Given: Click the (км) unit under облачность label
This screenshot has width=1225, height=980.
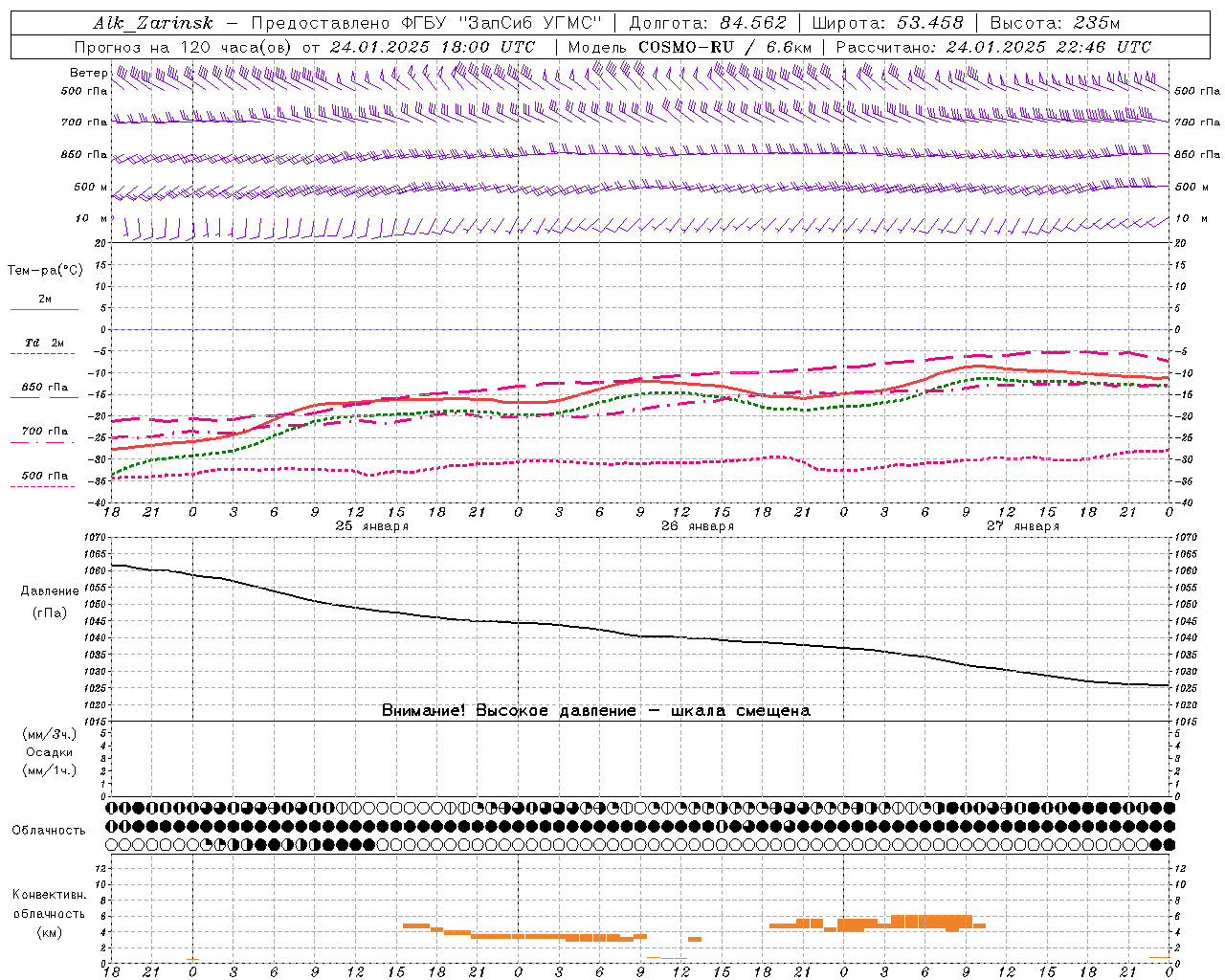Looking at the screenshot, I should (49, 932).
